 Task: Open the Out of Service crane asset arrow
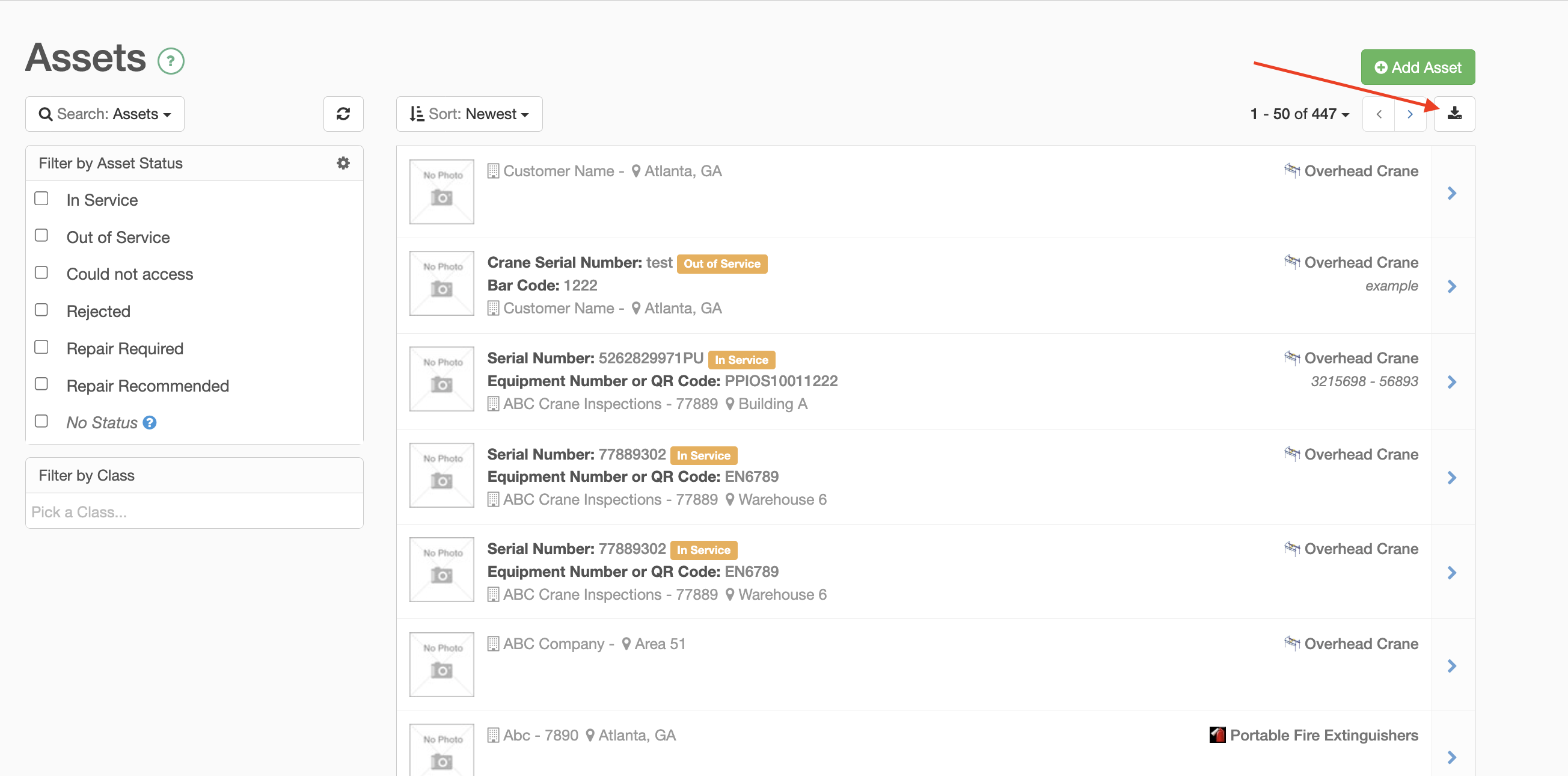[x=1452, y=286]
